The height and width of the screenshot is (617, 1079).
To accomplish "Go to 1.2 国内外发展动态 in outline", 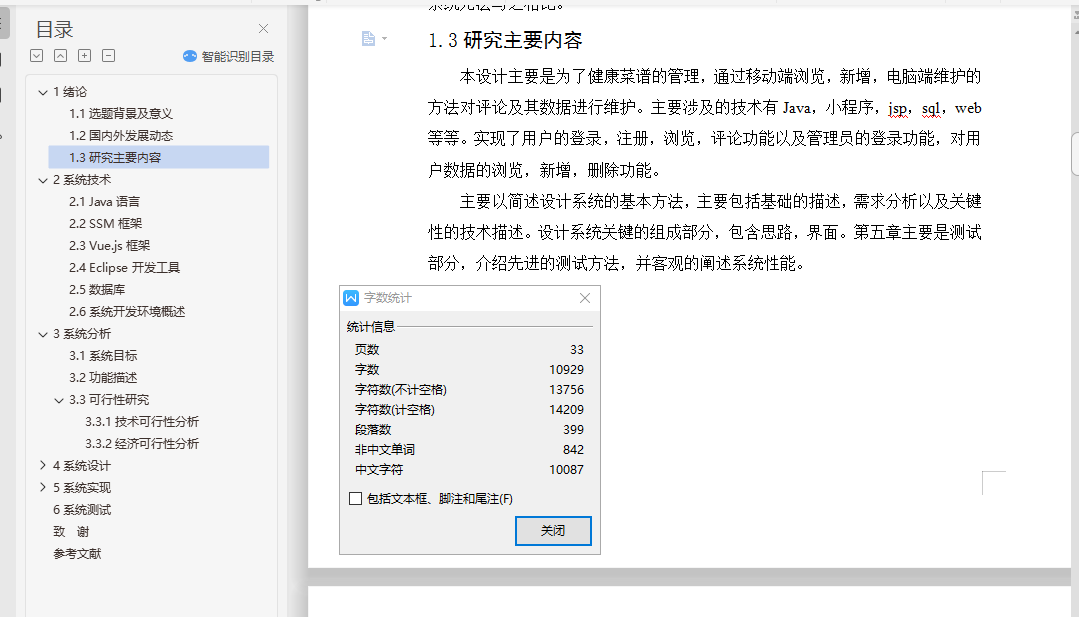I will pyautogui.click(x=120, y=136).
